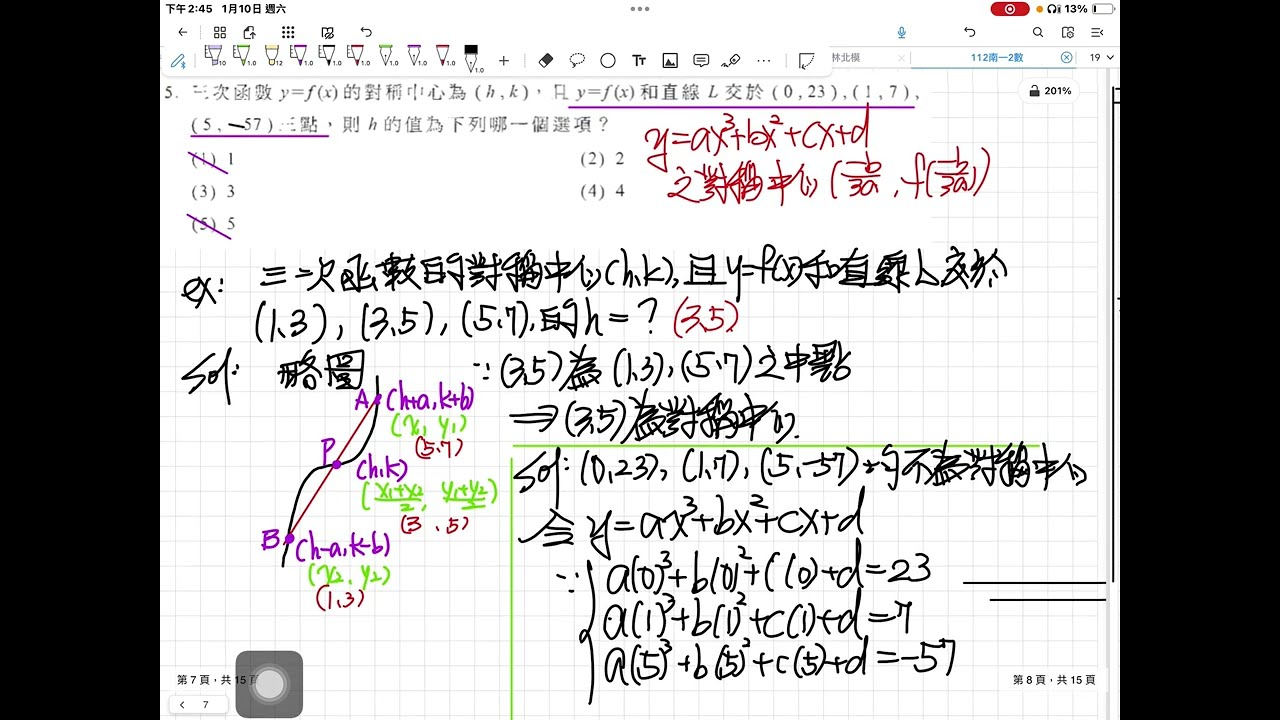Tap the red screen recording indicator
The height and width of the screenshot is (720, 1280).
pyautogui.click(x=1010, y=9)
